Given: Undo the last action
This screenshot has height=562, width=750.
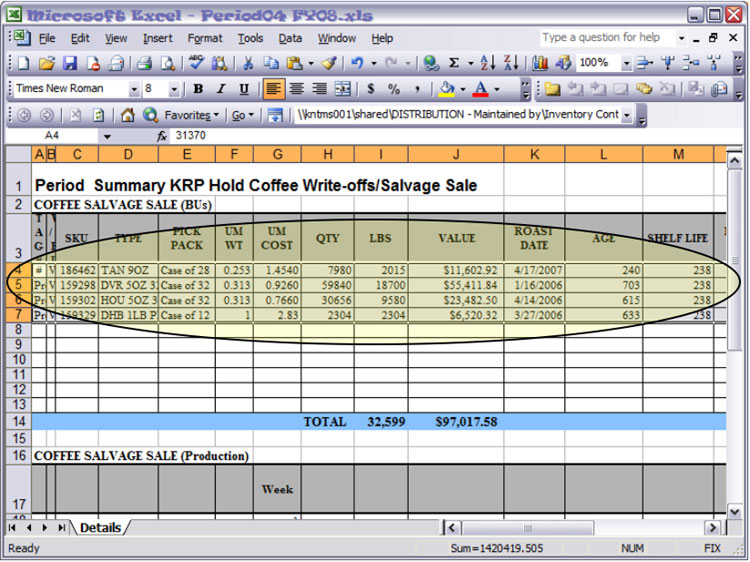Looking at the screenshot, I should click(357, 63).
